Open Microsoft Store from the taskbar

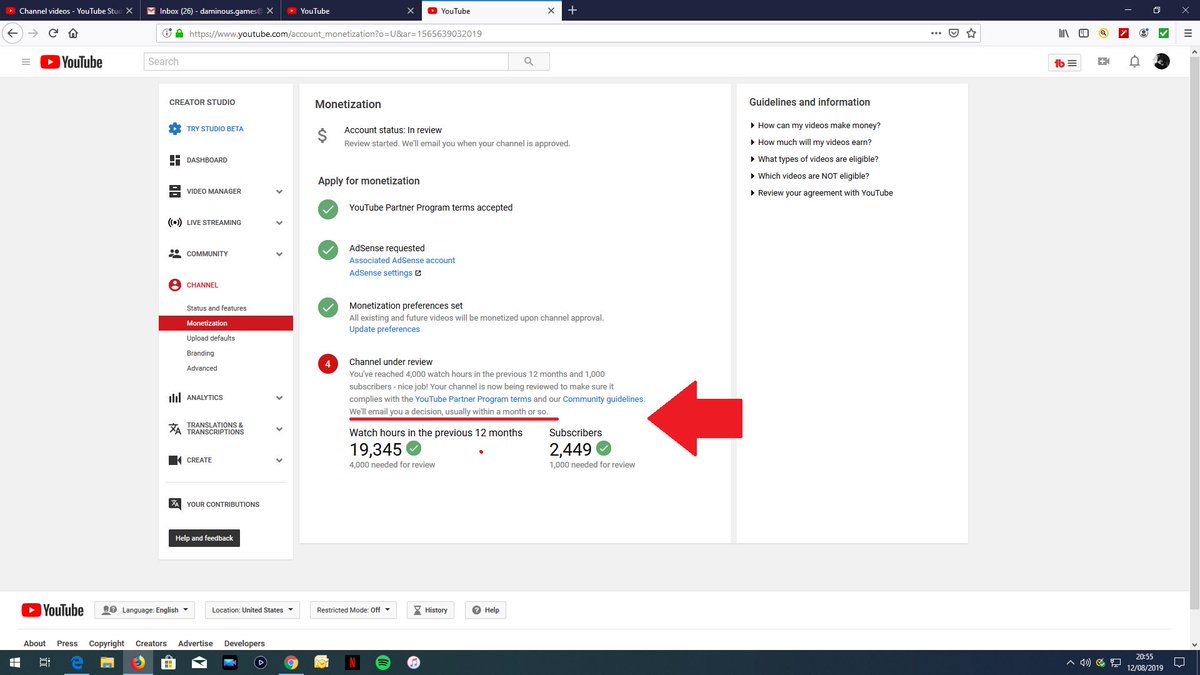click(168, 662)
